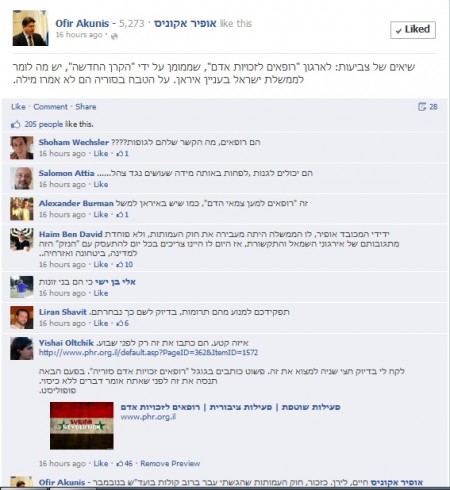Viewport: 450px width, 490px height.
Task: Click Remove Preview on Vishai's comment
Action: tap(170, 464)
